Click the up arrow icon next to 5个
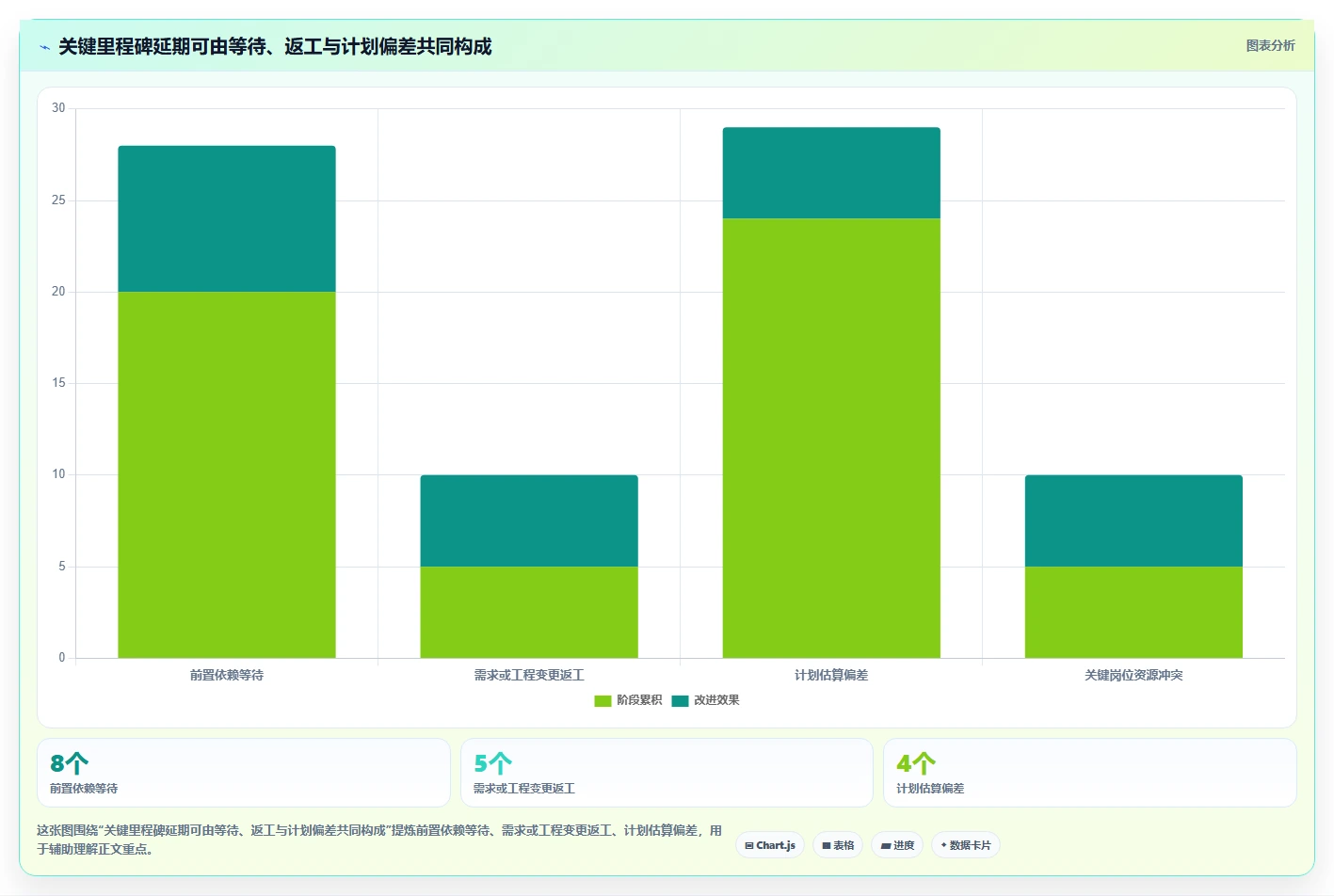Viewport: 1334px width, 896px height. [x=501, y=762]
